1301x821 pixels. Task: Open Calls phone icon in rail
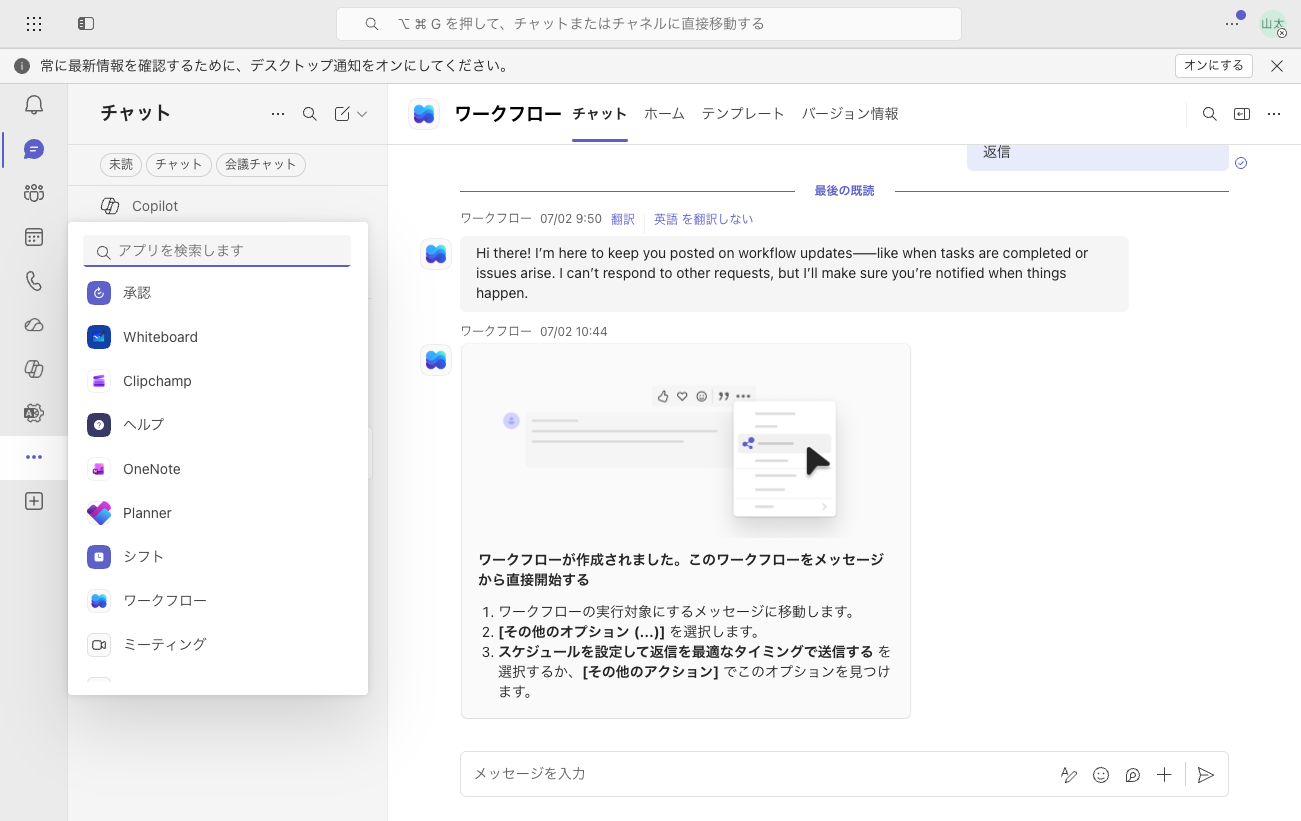pyautogui.click(x=34, y=281)
